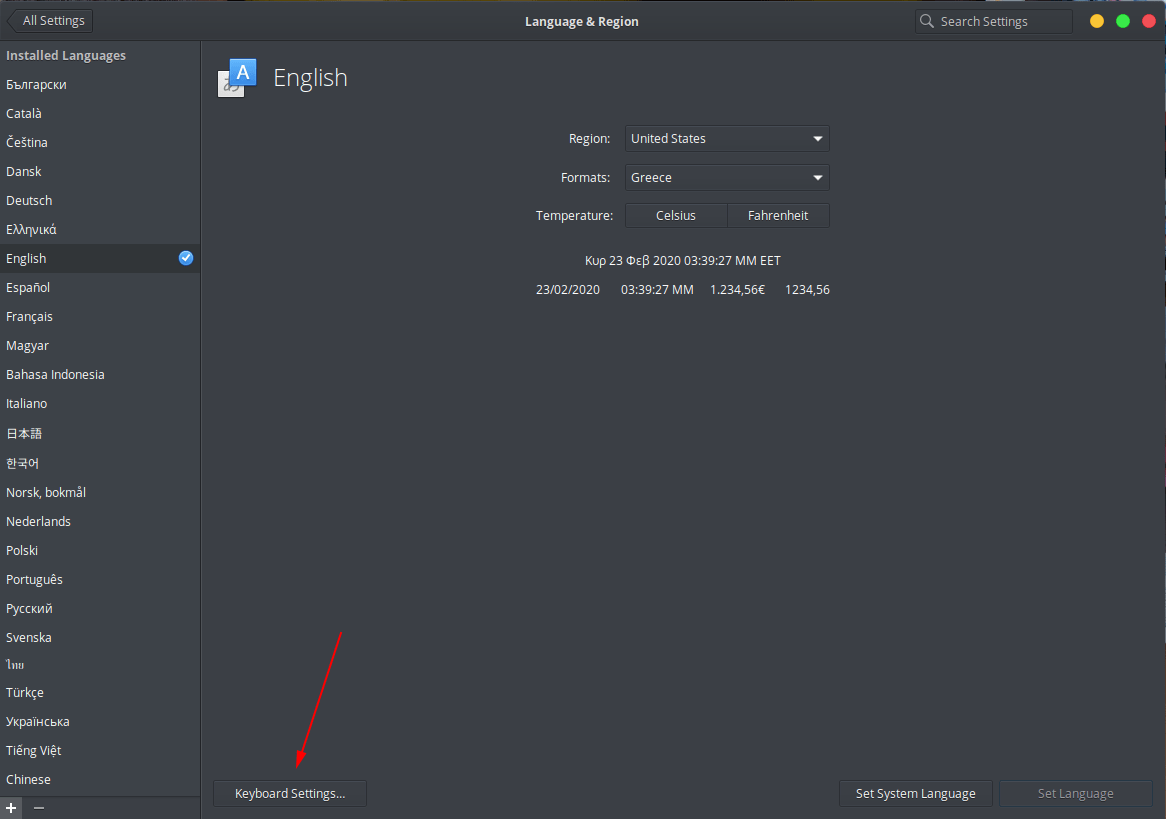Open the Formats dropdown showing Greece
The height and width of the screenshot is (819, 1166).
[x=727, y=178]
